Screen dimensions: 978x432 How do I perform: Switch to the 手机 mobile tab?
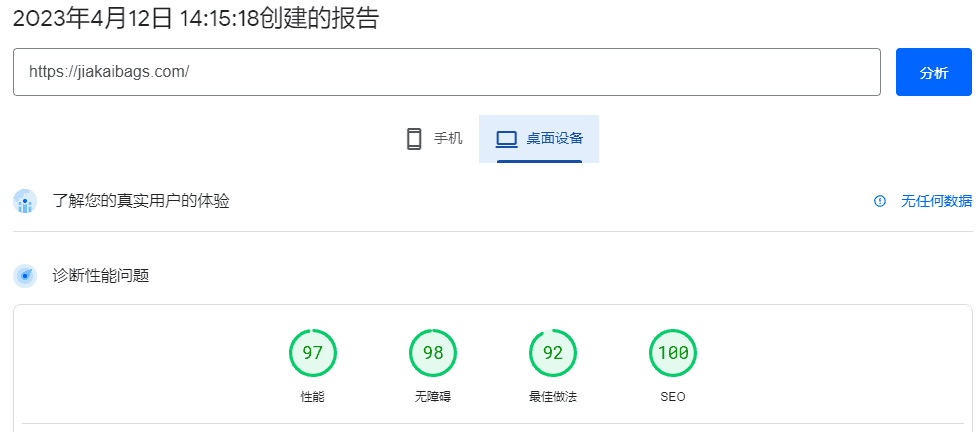tap(434, 138)
